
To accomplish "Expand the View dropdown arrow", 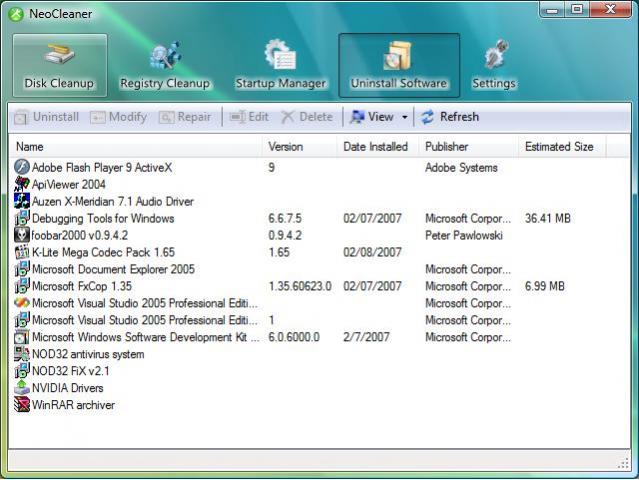I will coord(405,117).
